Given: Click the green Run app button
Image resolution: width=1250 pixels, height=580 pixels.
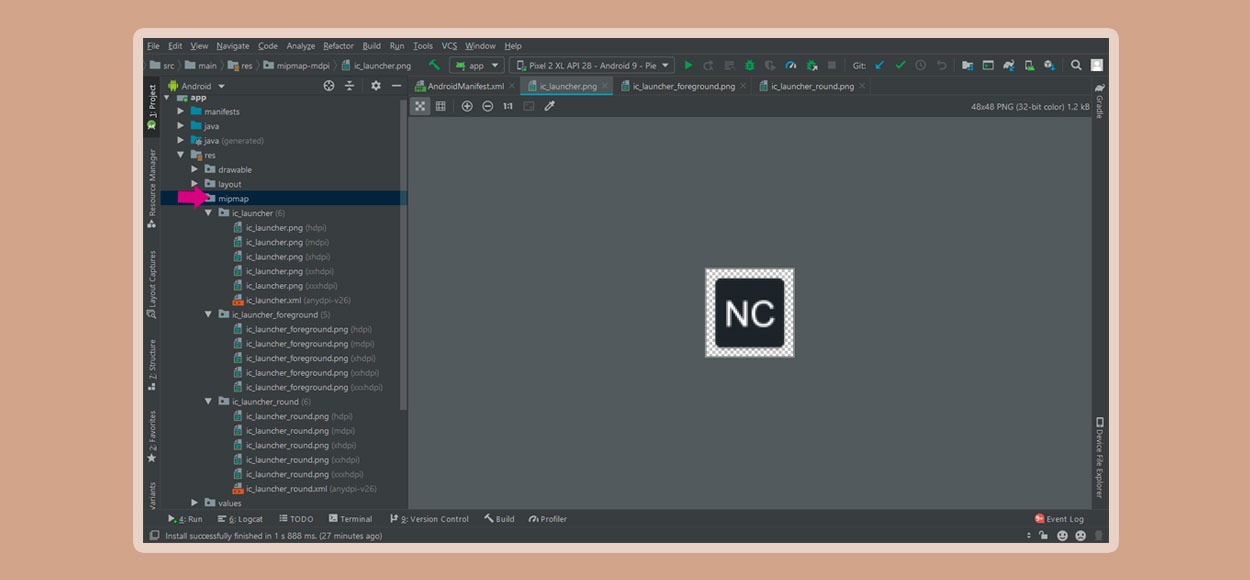Looking at the screenshot, I should point(688,65).
